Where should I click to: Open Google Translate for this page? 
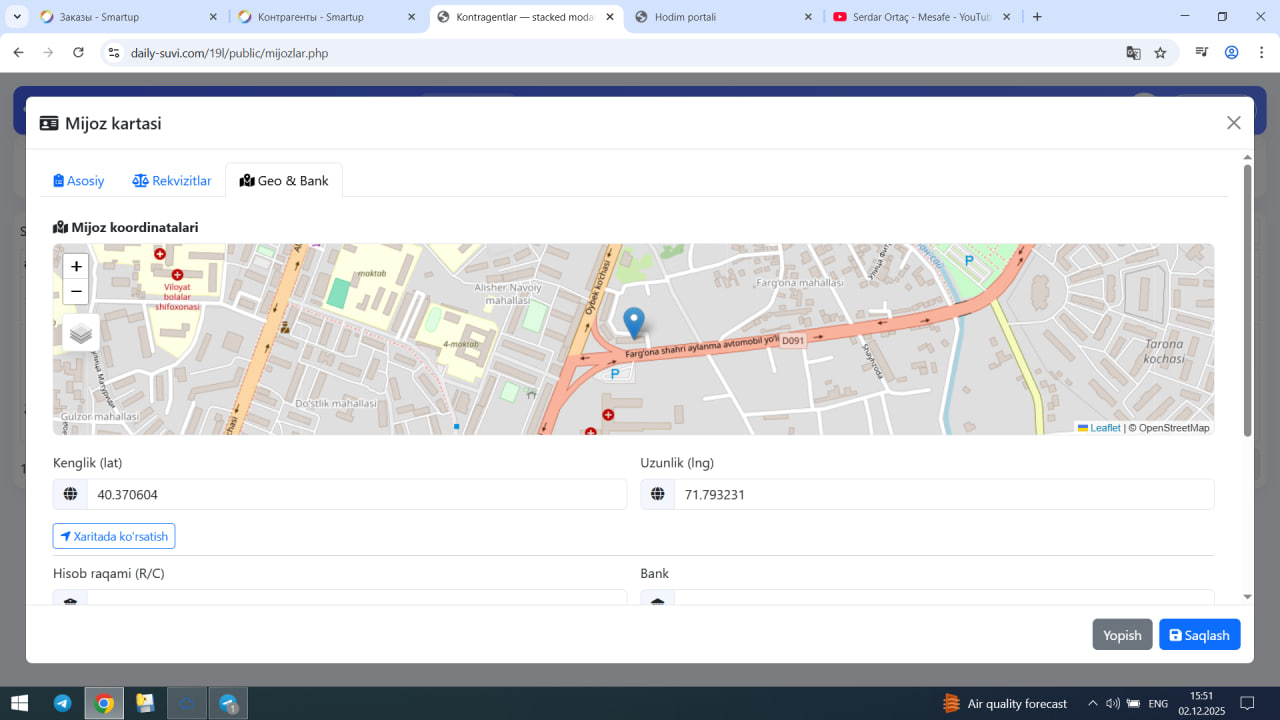tap(1133, 53)
